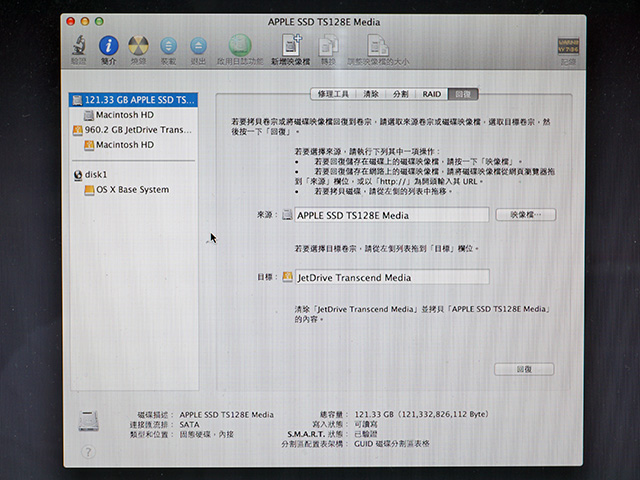This screenshot has width=640, height=480.
Task: Click the Burn (燒錄) radiation icon
Action: click(x=138, y=46)
